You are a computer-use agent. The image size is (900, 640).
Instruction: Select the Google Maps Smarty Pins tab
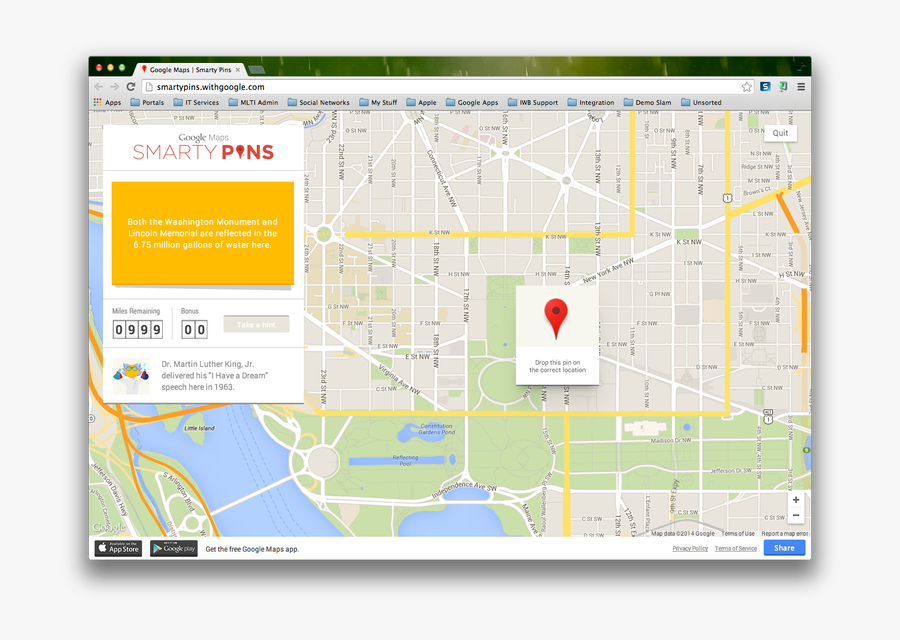point(188,70)
